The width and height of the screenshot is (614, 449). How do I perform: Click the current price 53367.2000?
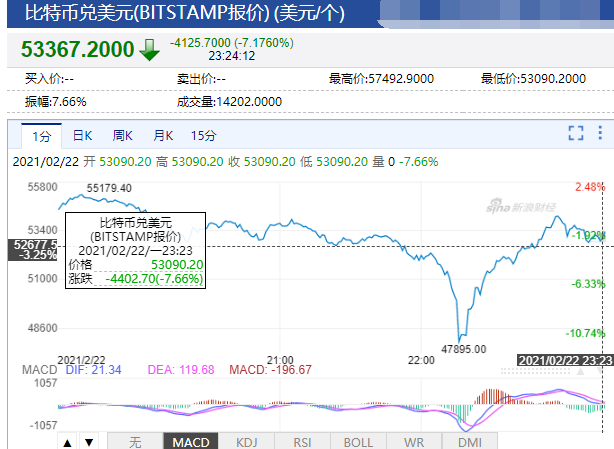click(x=78, y=49)
